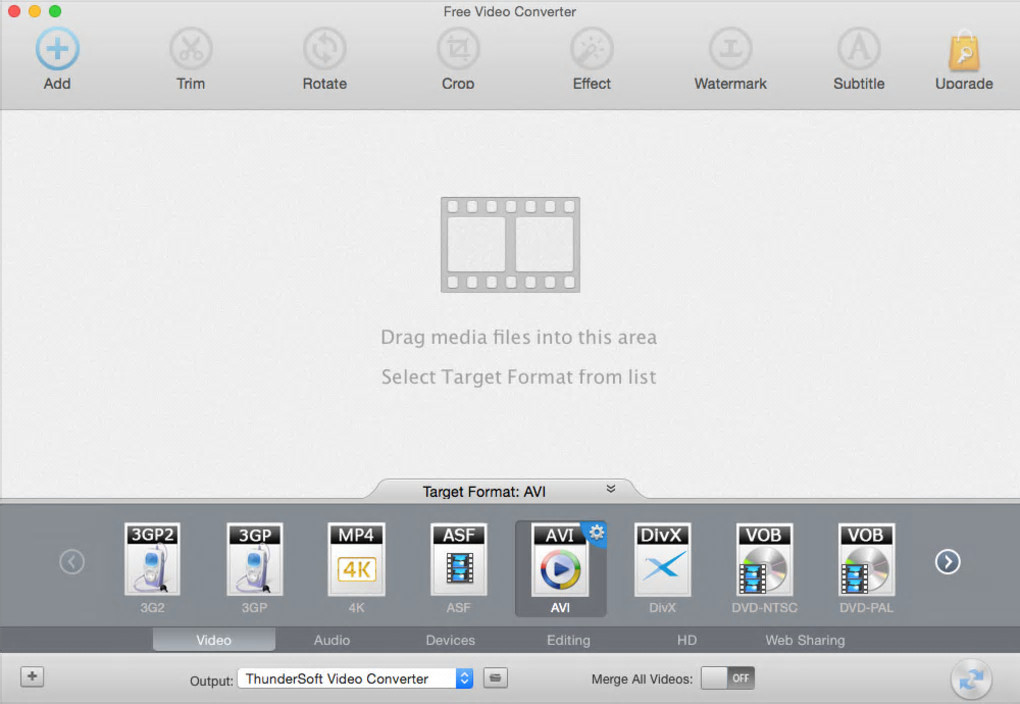Image resolution: width=1020 pixels, height=704 pixels.
Task: Open the Subtitle tool
Action: (x=859, y=49)
